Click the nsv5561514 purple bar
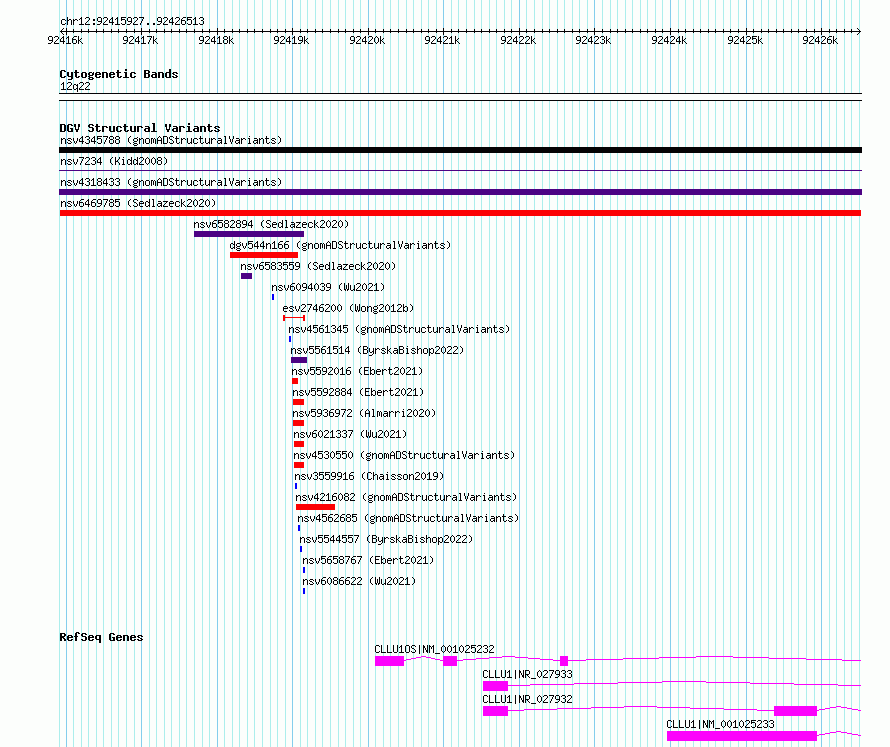Screen dimensions: 890x747 [x=299, y=360]
